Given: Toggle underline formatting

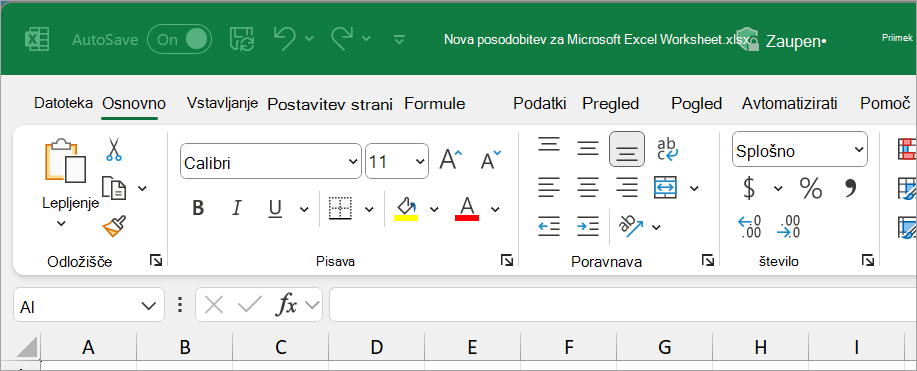Looking at the screenshot, I should coord(275,208).
